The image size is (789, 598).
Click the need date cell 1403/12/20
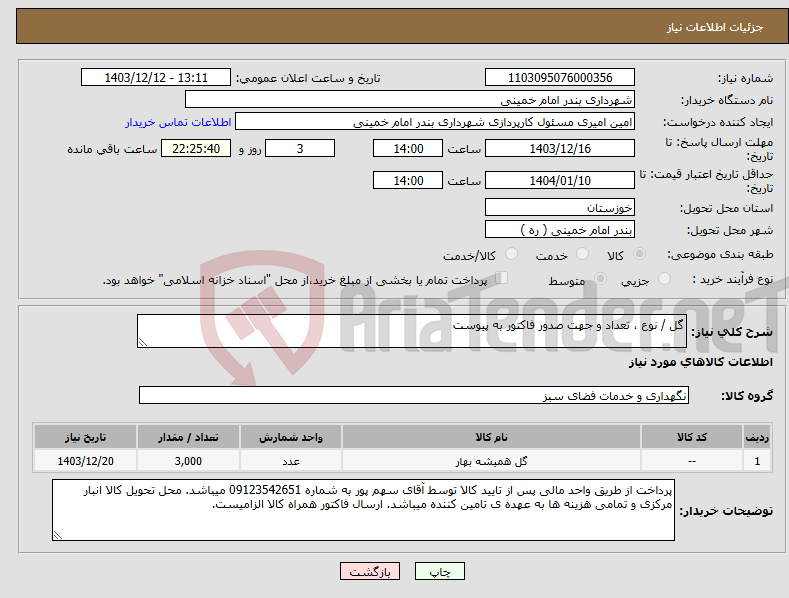pyautogui.click(x=86, y=461)
